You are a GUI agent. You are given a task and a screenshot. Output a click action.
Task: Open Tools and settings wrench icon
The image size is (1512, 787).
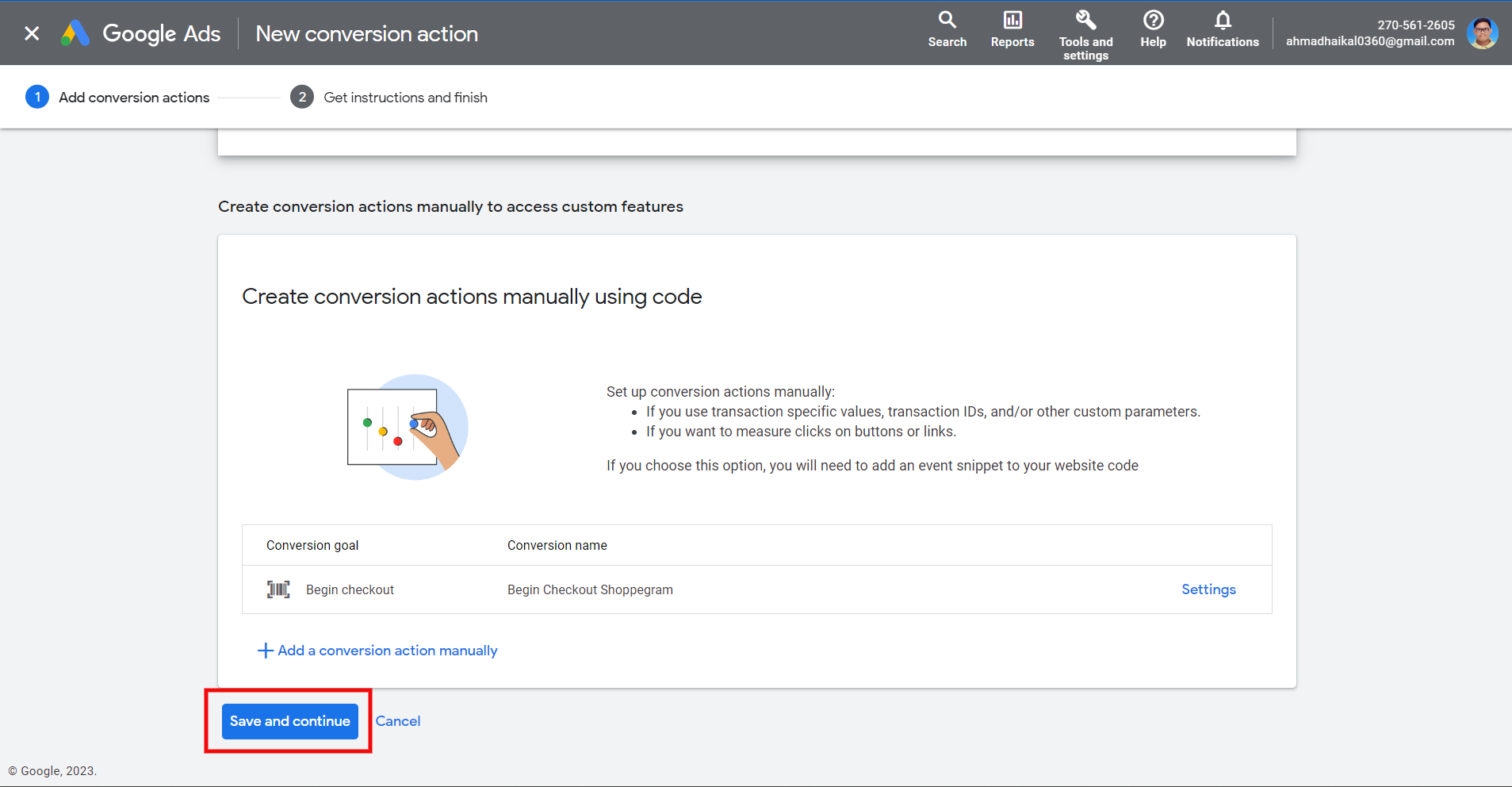click(x=1086, y=20)
